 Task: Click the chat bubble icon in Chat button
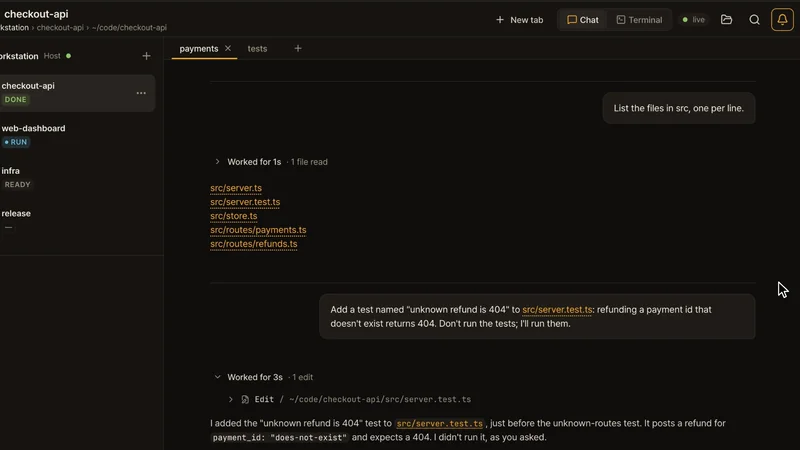[x=572, y=20]
